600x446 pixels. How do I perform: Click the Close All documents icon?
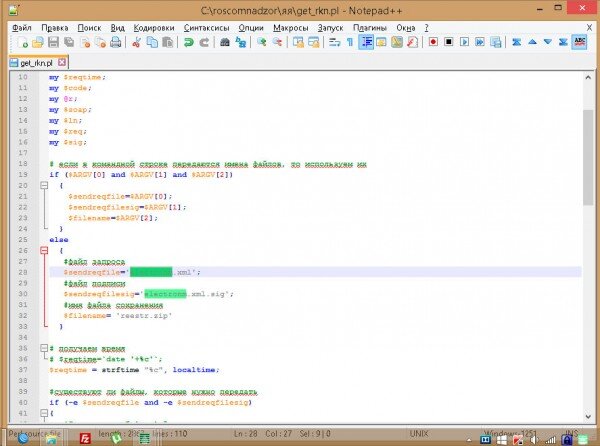tap(100, 42)
